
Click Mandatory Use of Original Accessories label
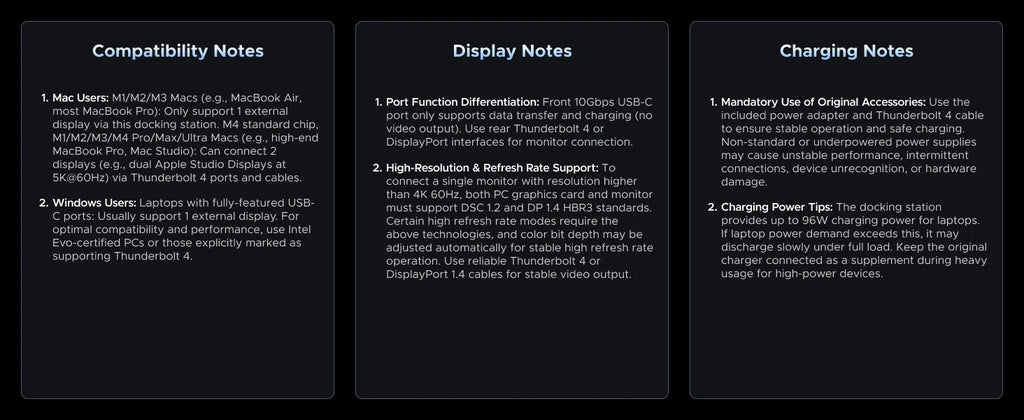tap(823, 102)
